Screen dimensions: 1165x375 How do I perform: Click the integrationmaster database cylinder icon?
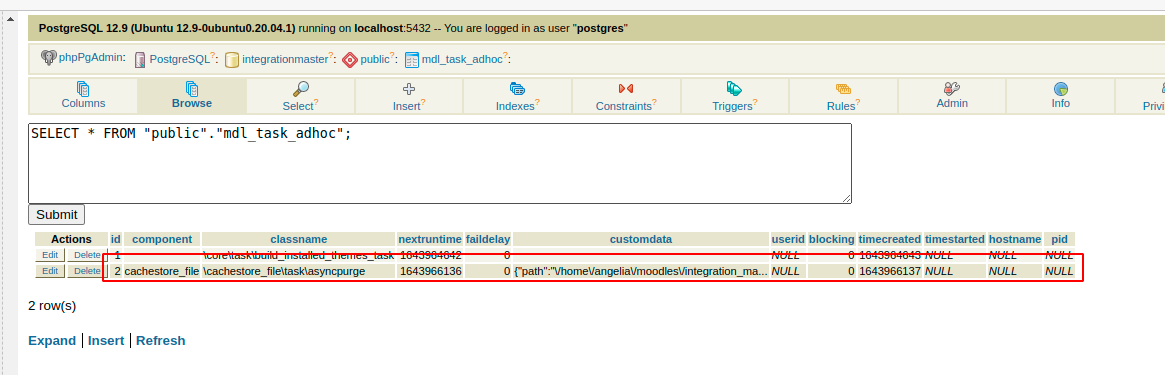(x=232, y=60)
